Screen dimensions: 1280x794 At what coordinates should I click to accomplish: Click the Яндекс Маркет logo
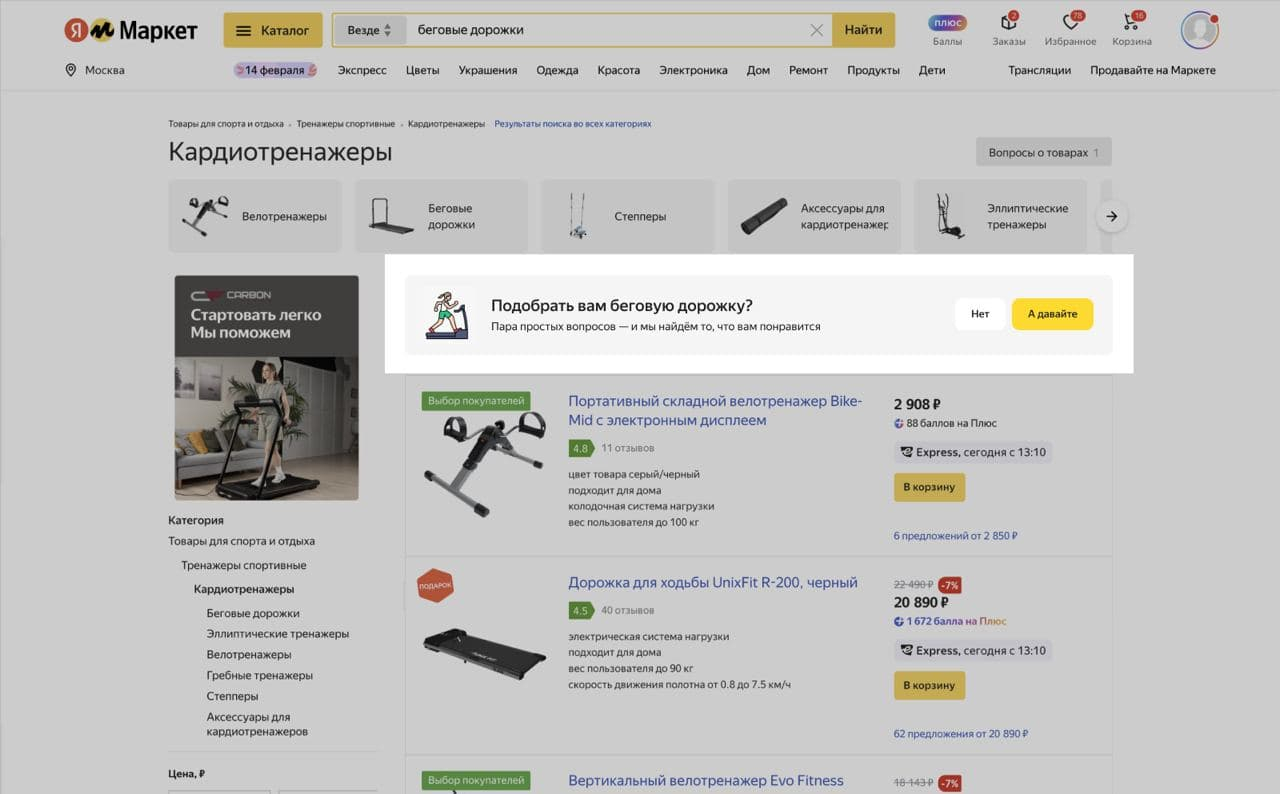[131, 30]
